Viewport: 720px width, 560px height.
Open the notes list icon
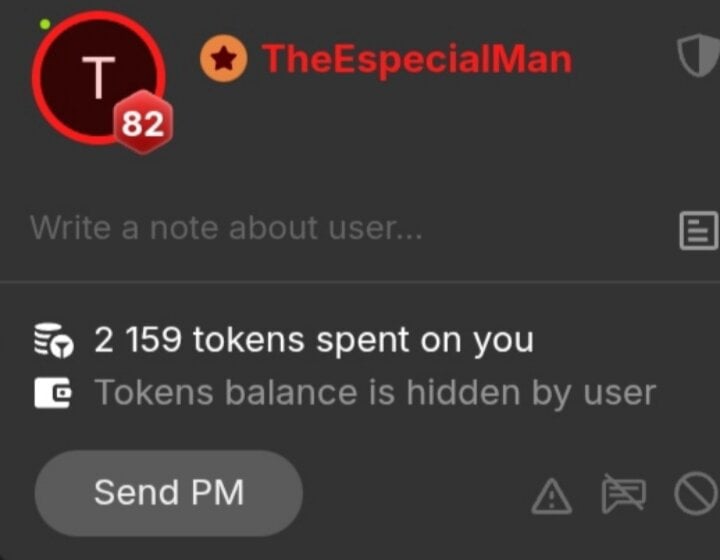(x=698, y=231)
